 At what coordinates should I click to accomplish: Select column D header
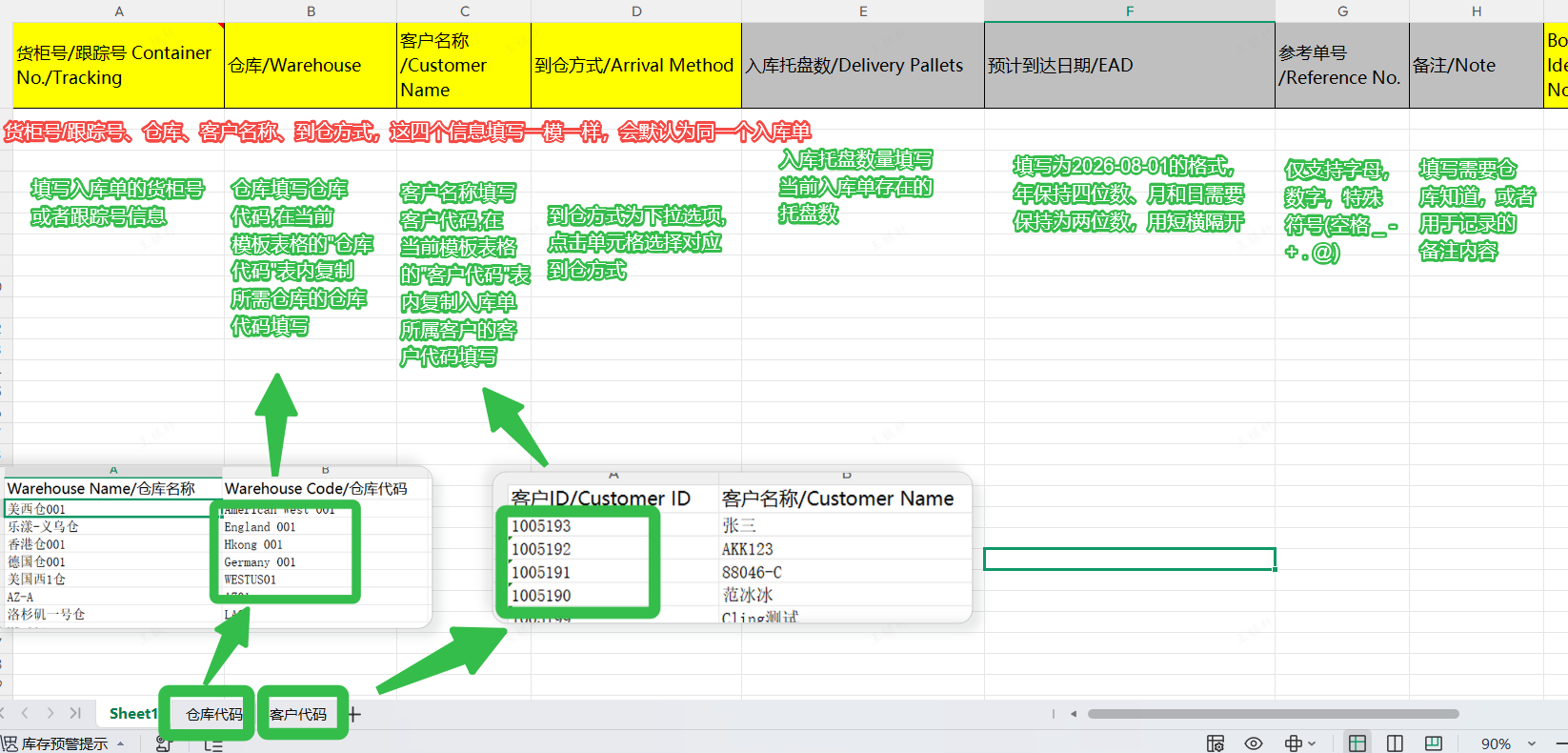coord(636,11)
